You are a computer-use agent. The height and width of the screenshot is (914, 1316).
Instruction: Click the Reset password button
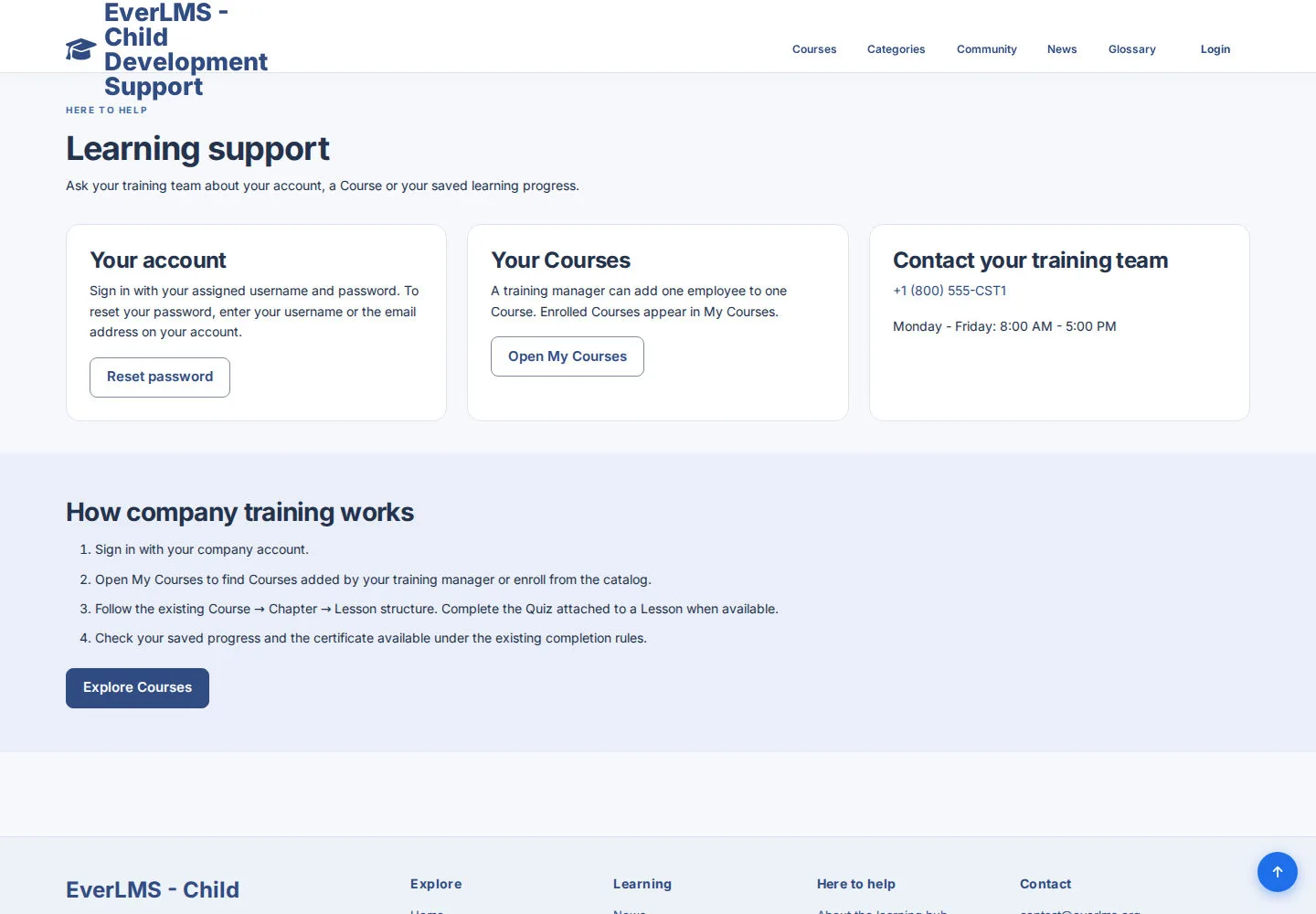coord(160,377)
